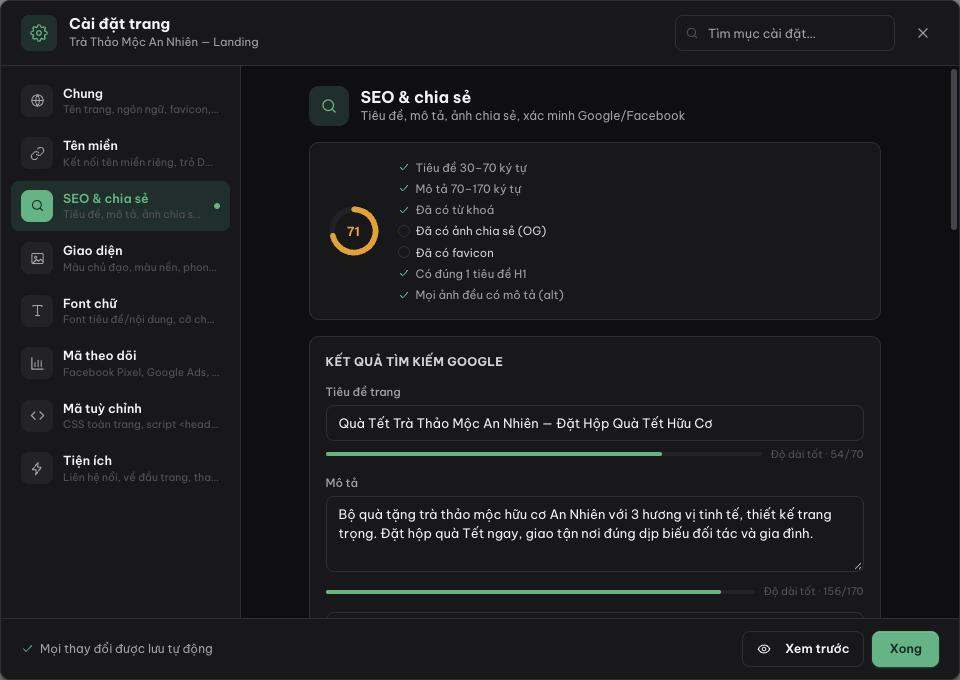This screenshot has width=960, height=680.
Task: Click the globe icon for Chung
Action: coord(37,100)
